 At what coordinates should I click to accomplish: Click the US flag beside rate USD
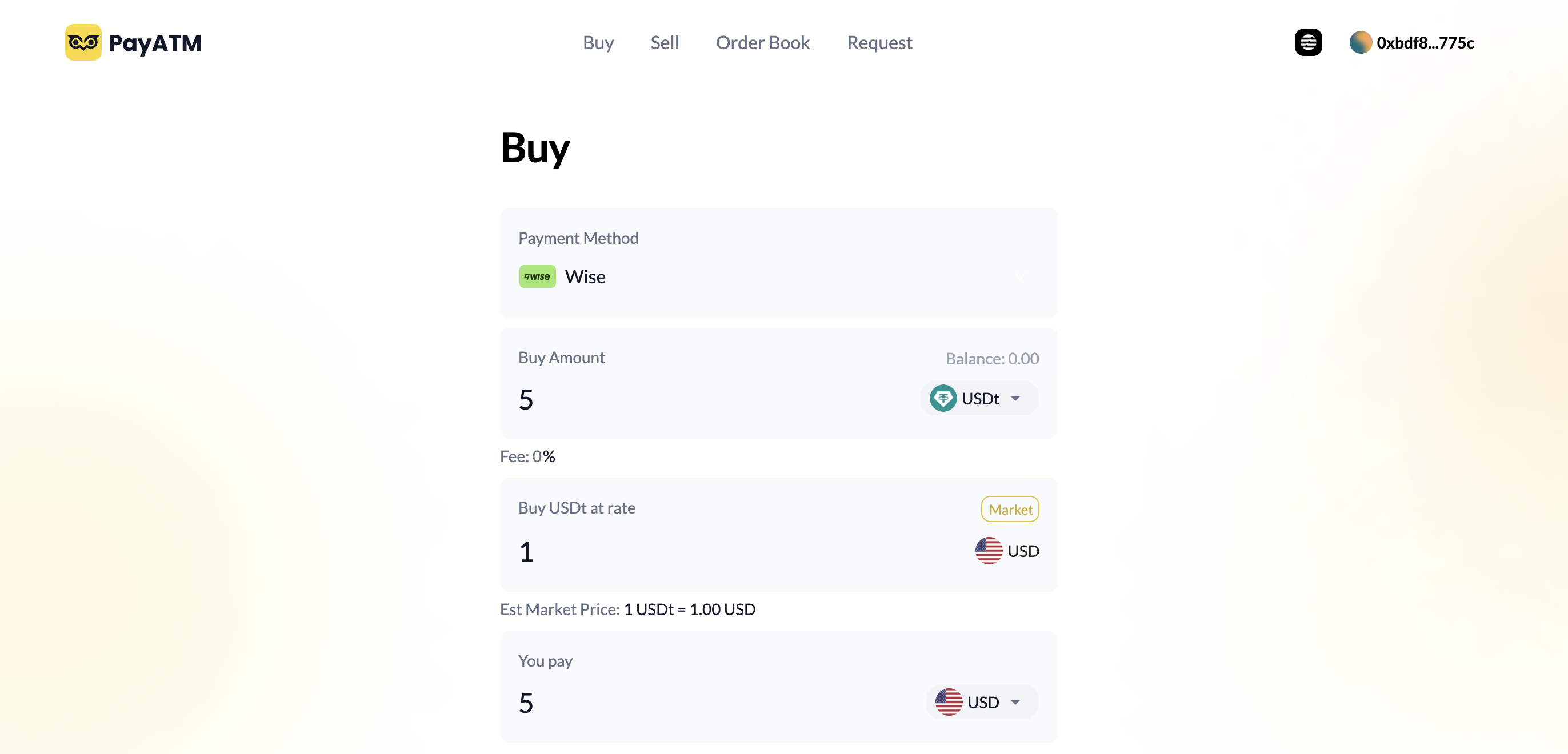point(989,551)
